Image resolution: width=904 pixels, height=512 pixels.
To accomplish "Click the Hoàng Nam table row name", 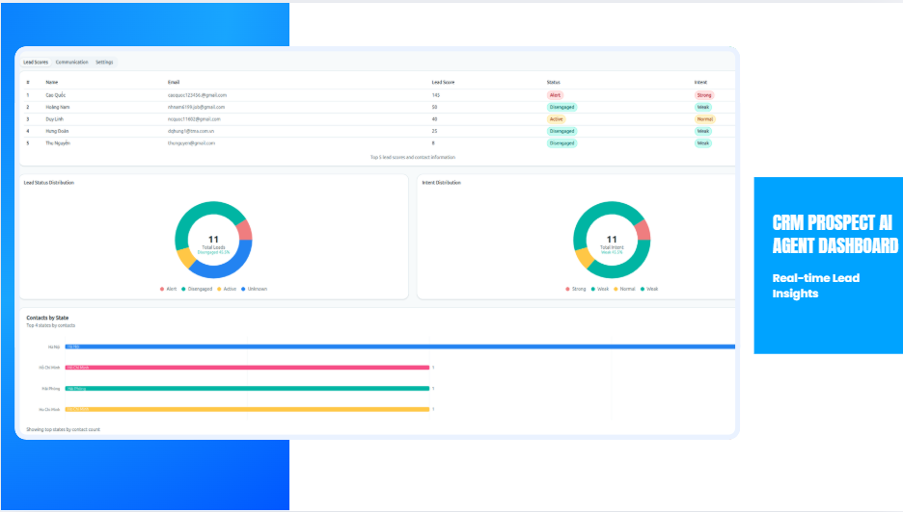I will click(58, 107).
